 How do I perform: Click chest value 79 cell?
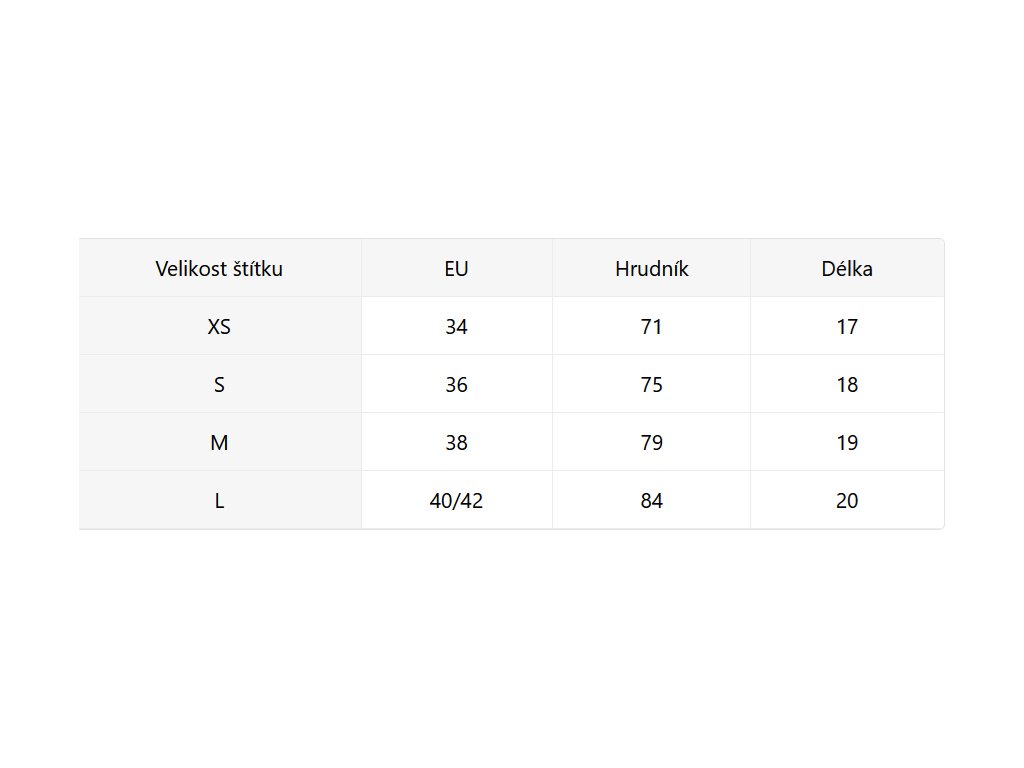pyautogui.click(x=651, y=443)
